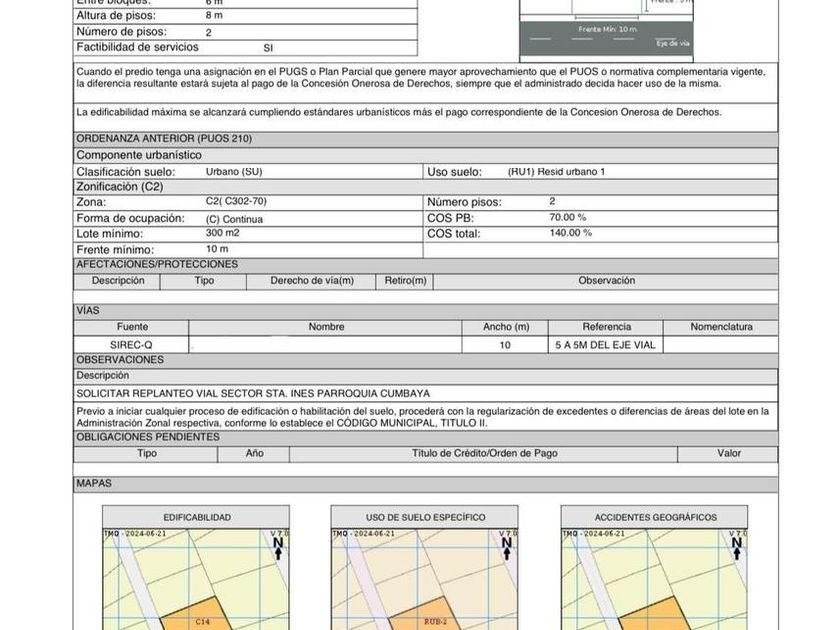840x630 pixels.
Task: Click the Ancho (m) column header
Action: point(505,327)
